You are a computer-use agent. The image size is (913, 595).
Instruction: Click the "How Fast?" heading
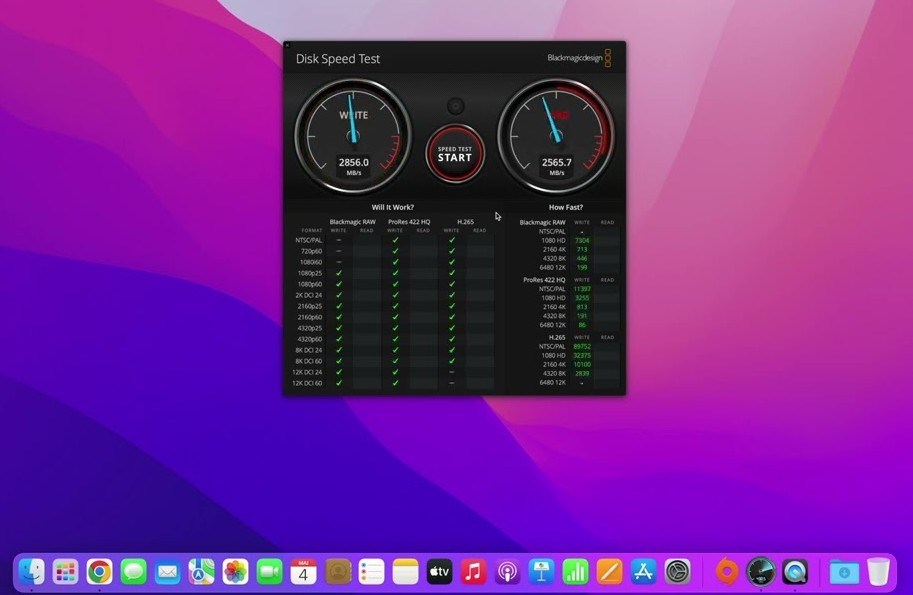click(565, 207)
